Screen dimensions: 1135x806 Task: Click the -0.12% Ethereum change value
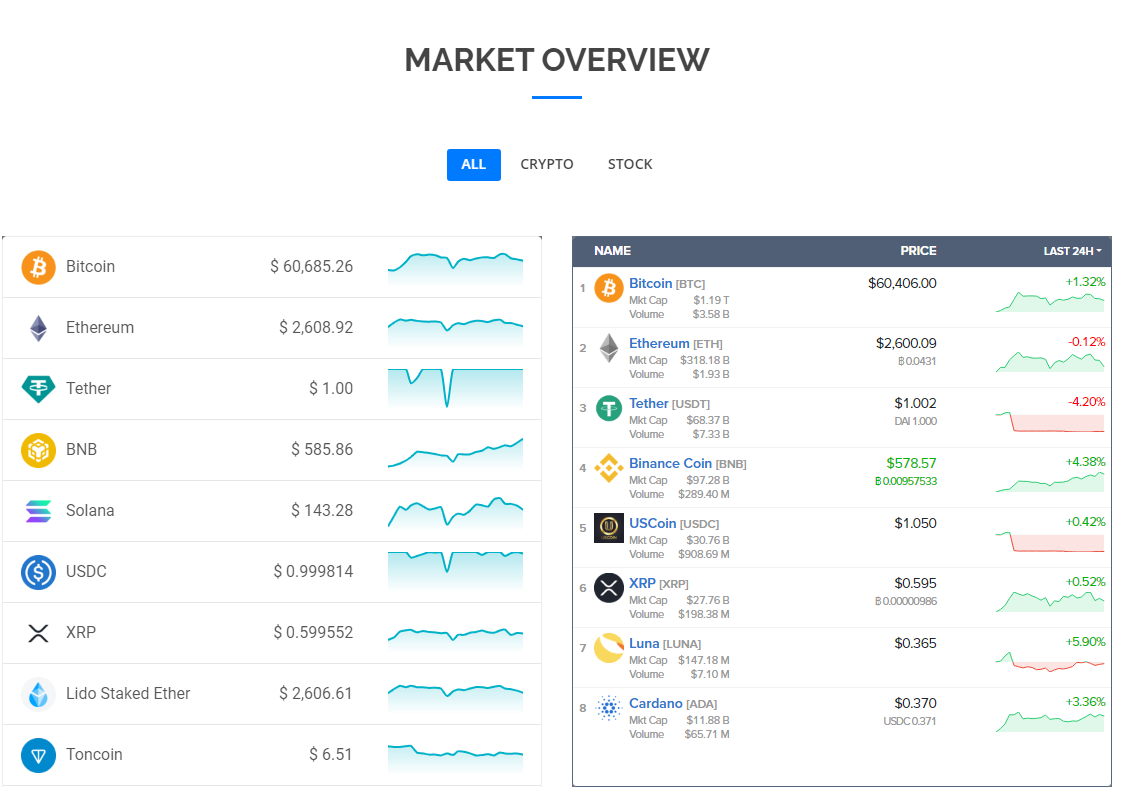click(1087, 342)
